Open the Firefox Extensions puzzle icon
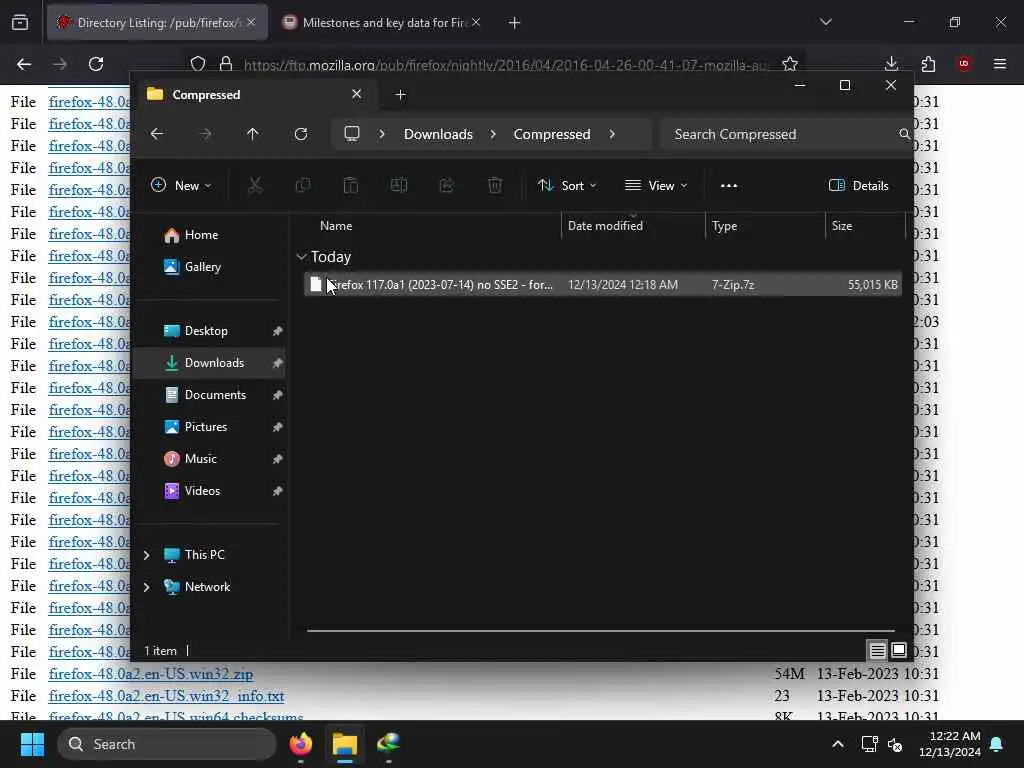 (928, 63)
